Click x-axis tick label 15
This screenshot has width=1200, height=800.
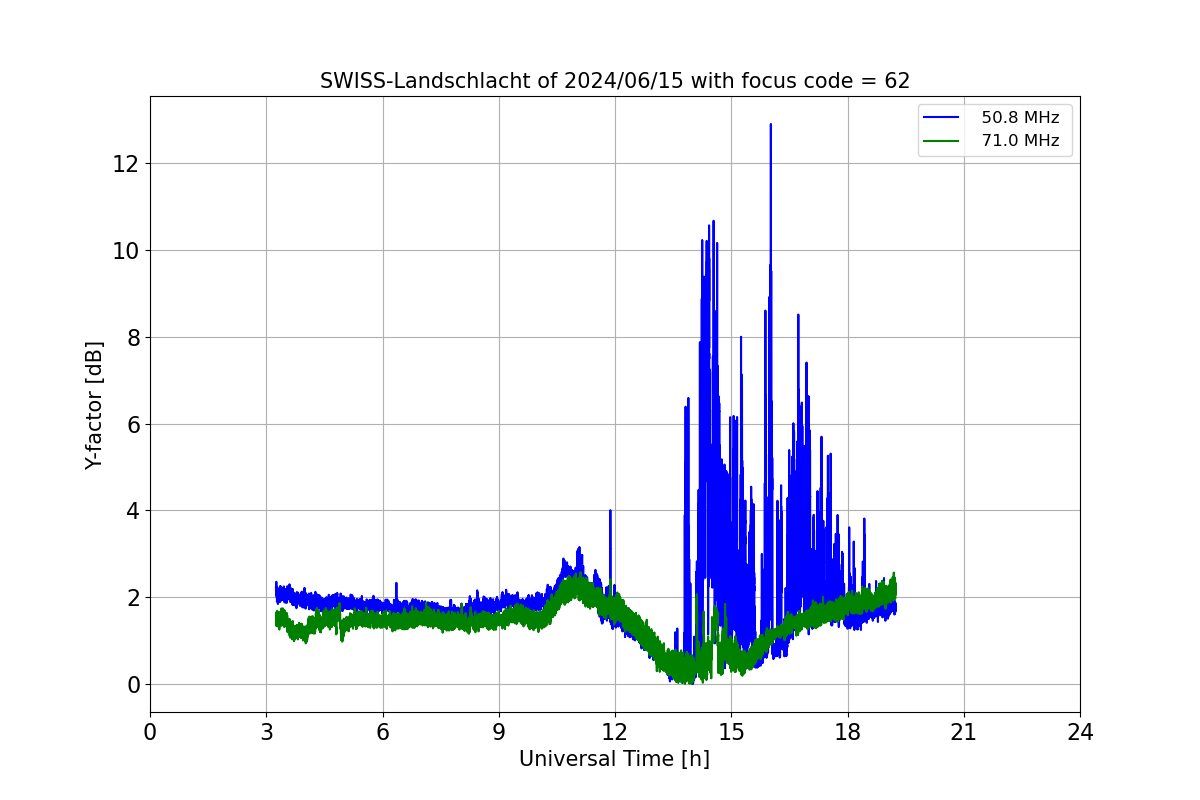click(x=731, y=732)
